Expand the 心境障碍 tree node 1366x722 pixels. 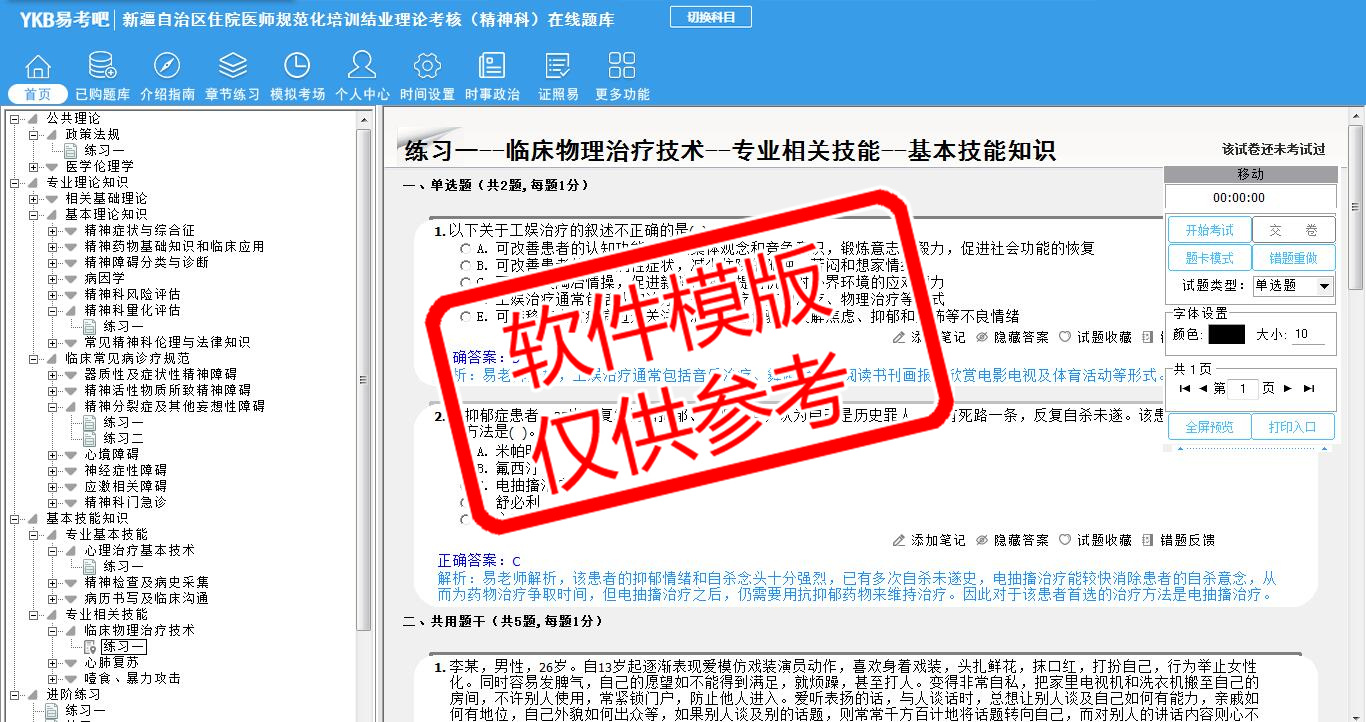53,454
